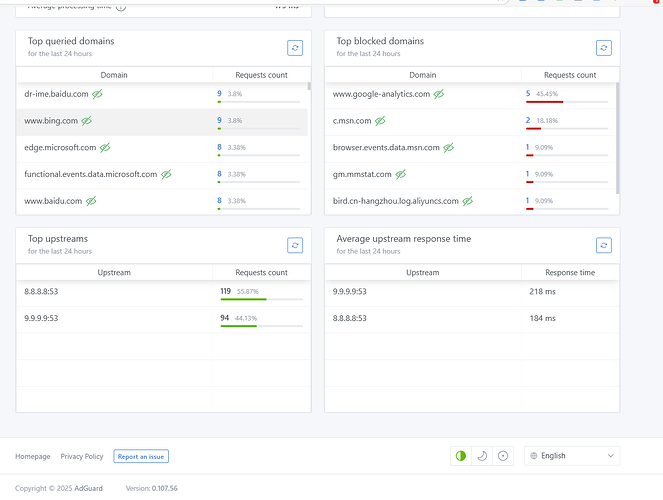This screenshot has height=500, width=663.
Task: Open the Homepage footer link
Action: tap(33, 456)
